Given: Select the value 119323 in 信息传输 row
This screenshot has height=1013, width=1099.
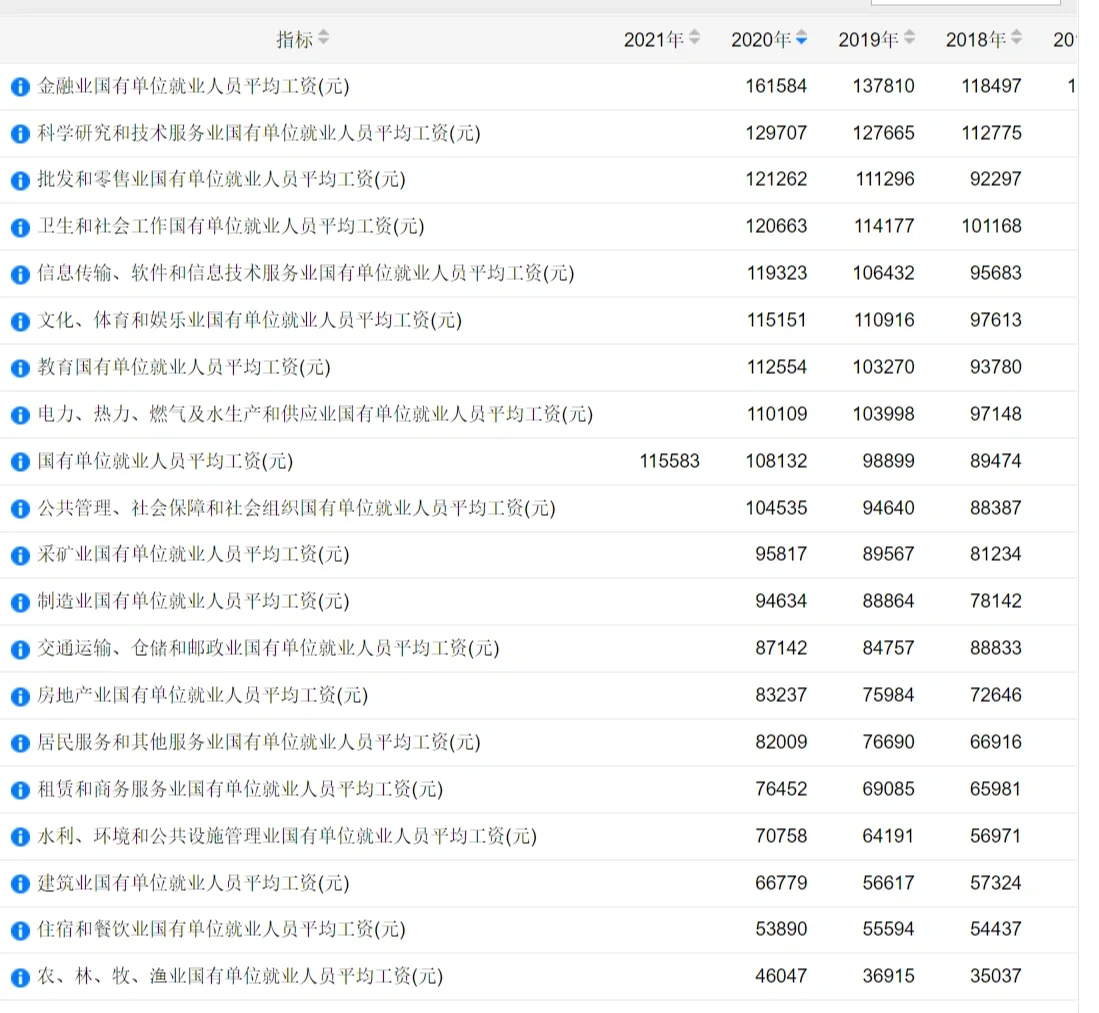Looking at the screenshot, I should click(x=777, y=273).
